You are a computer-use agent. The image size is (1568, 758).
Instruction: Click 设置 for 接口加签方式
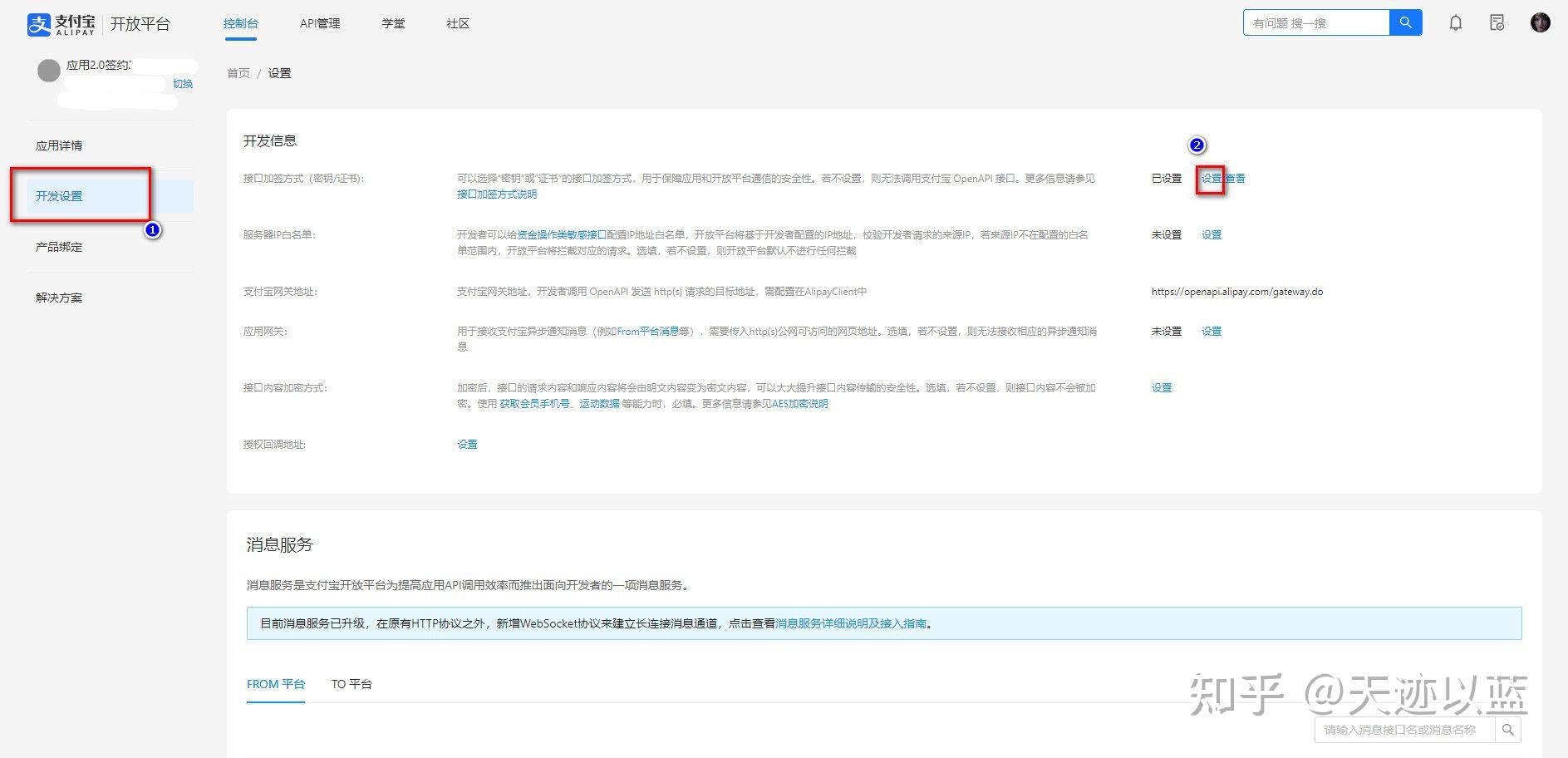1212,178
